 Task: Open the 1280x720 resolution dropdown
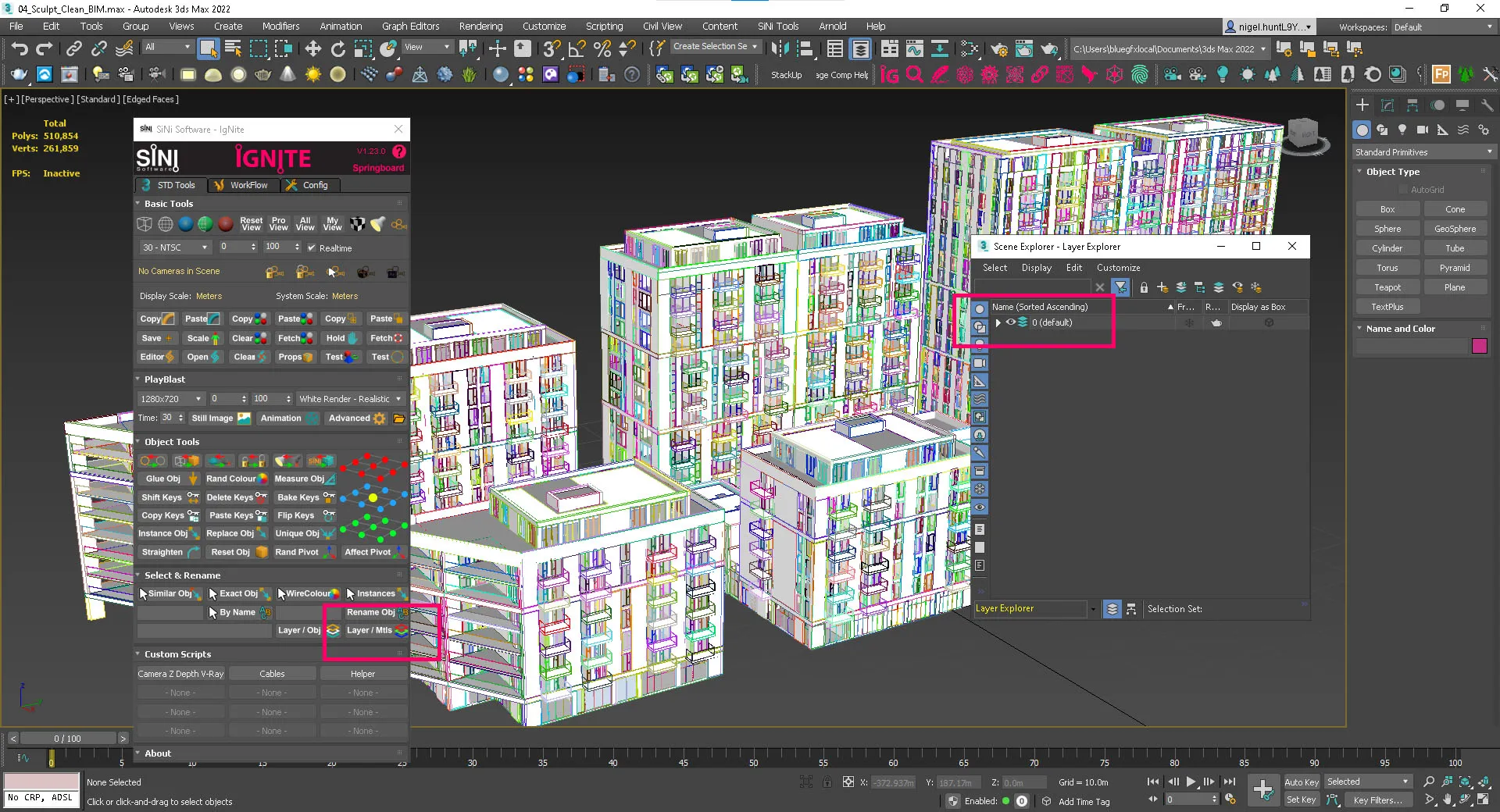(171, 399)
